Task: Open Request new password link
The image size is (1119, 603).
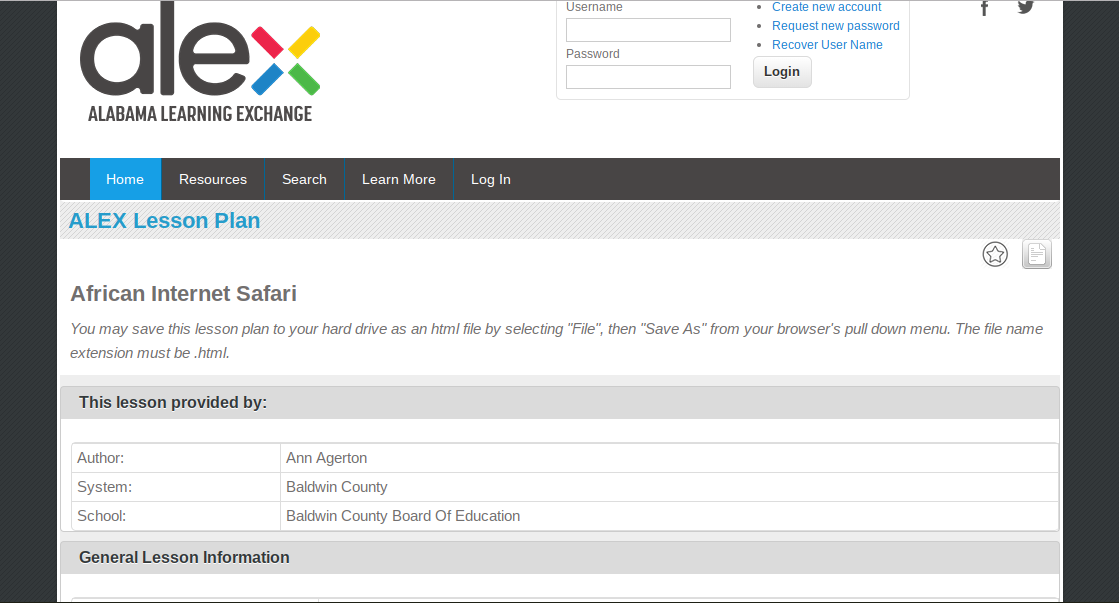Action: click(835, 26)
